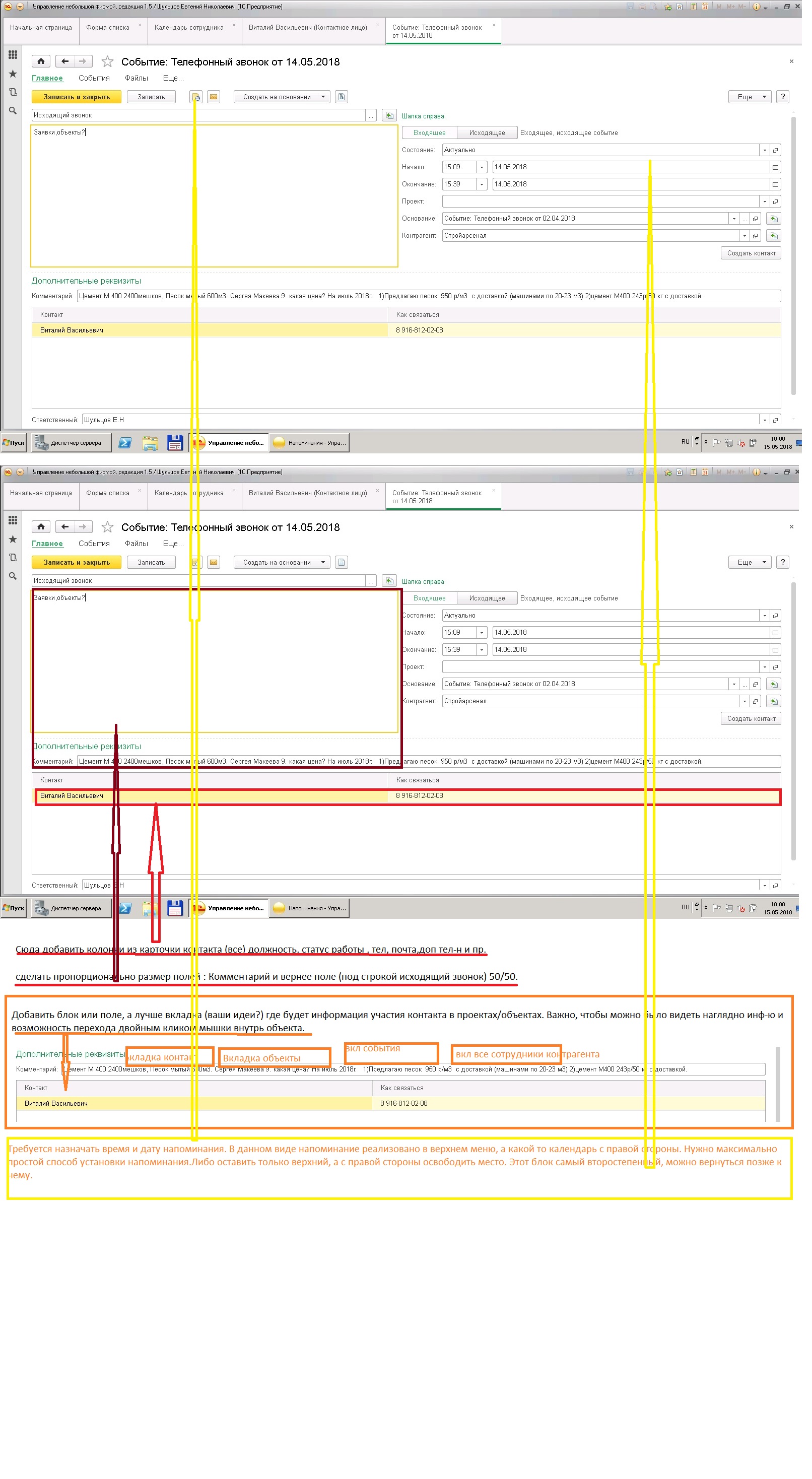This screenshot has height=1479, width=812.
Task: Select the Исходящее toggle in the lower window
Action: (487, 598)
